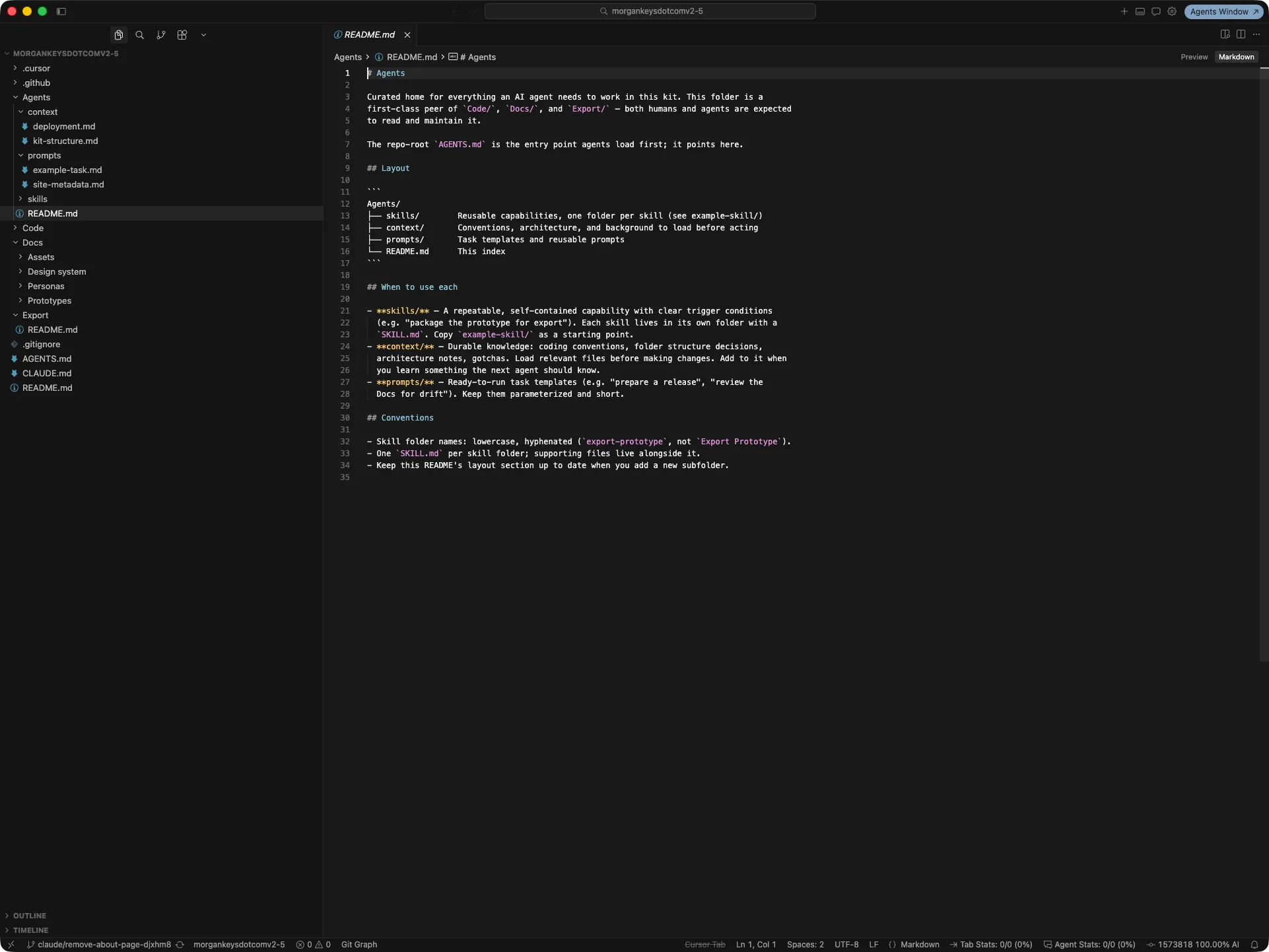Toggle the bottom panel layout icon

(1140, 11)
